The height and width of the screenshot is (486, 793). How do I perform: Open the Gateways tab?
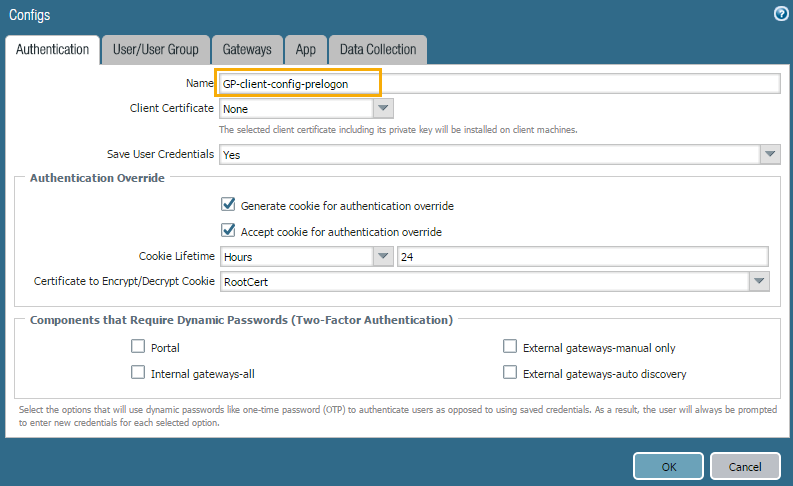(246, 49)
